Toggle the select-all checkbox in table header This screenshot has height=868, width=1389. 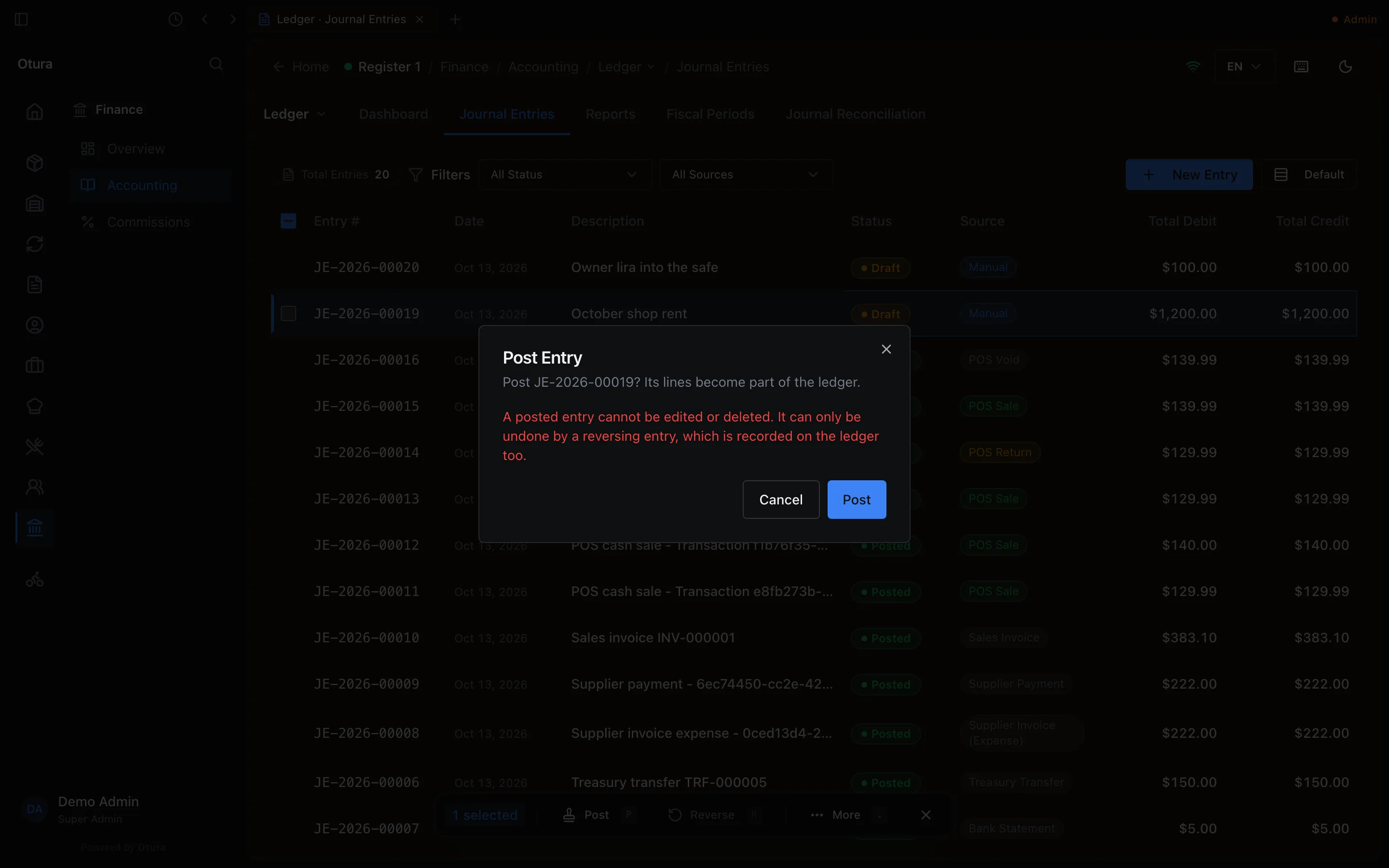tap(288, 221)
